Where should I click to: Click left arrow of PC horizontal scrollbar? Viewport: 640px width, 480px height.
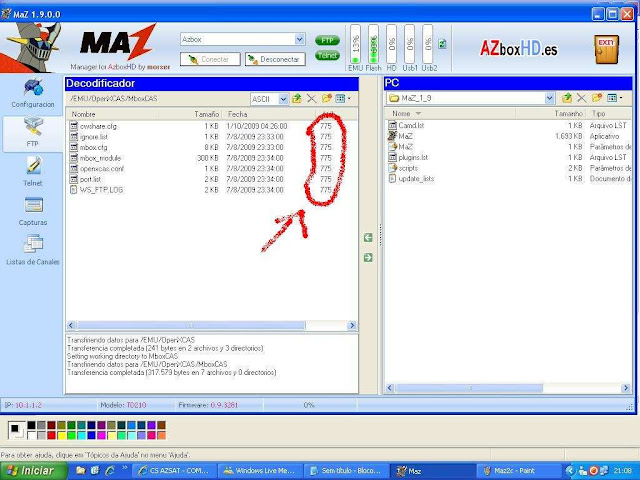tap(390, 388)
